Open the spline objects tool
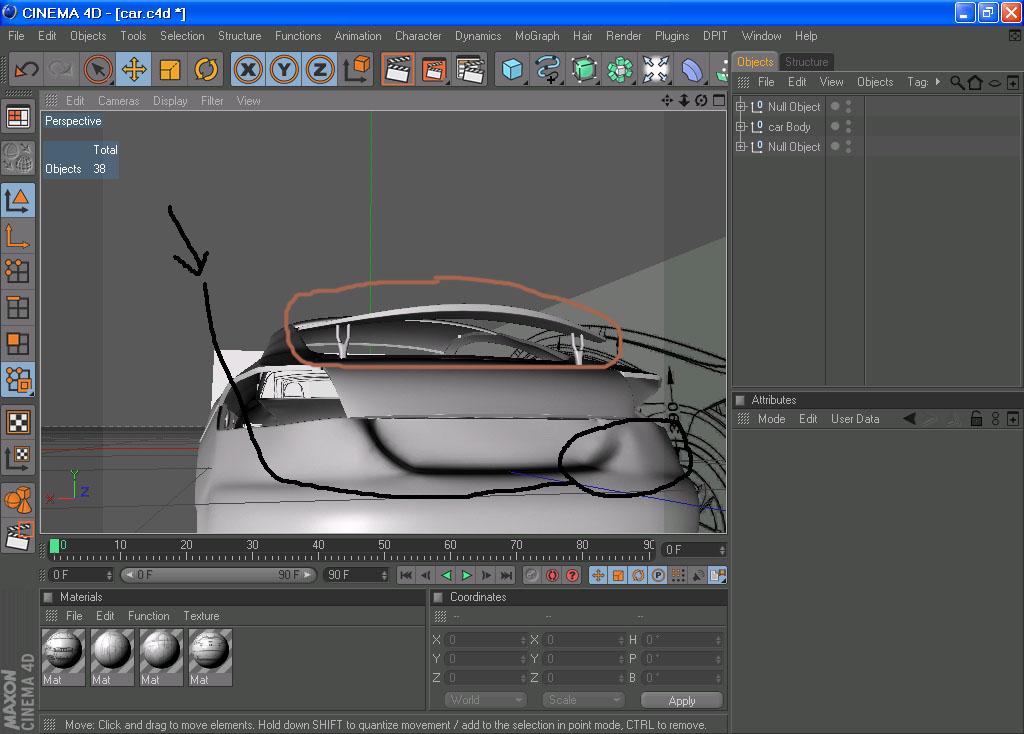This screenshot has height=734, width=1024. 548,69
